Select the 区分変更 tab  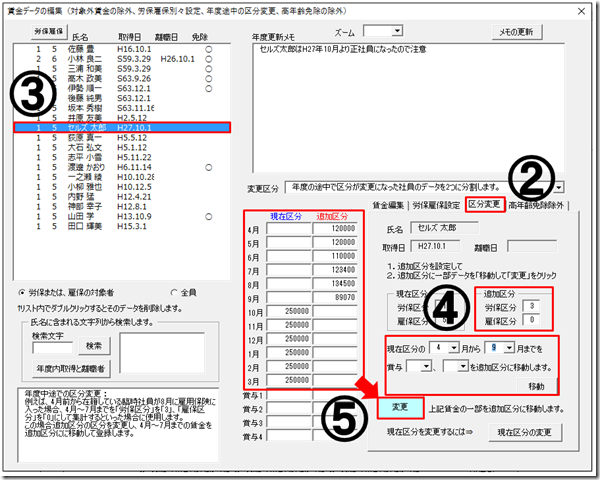point(486,204)
